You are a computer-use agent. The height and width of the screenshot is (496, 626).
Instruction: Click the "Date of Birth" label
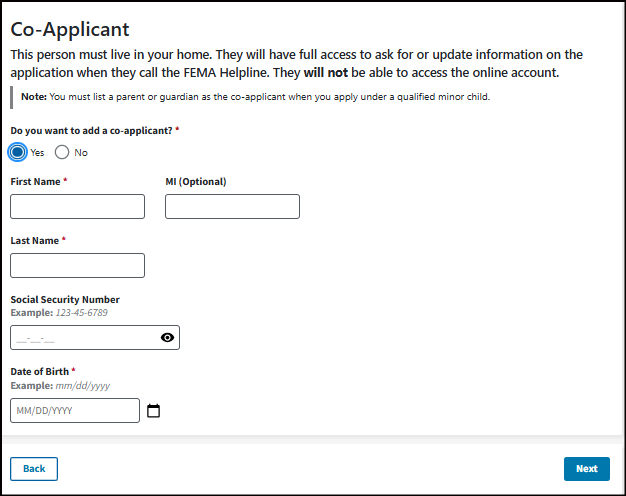[40, 372]
